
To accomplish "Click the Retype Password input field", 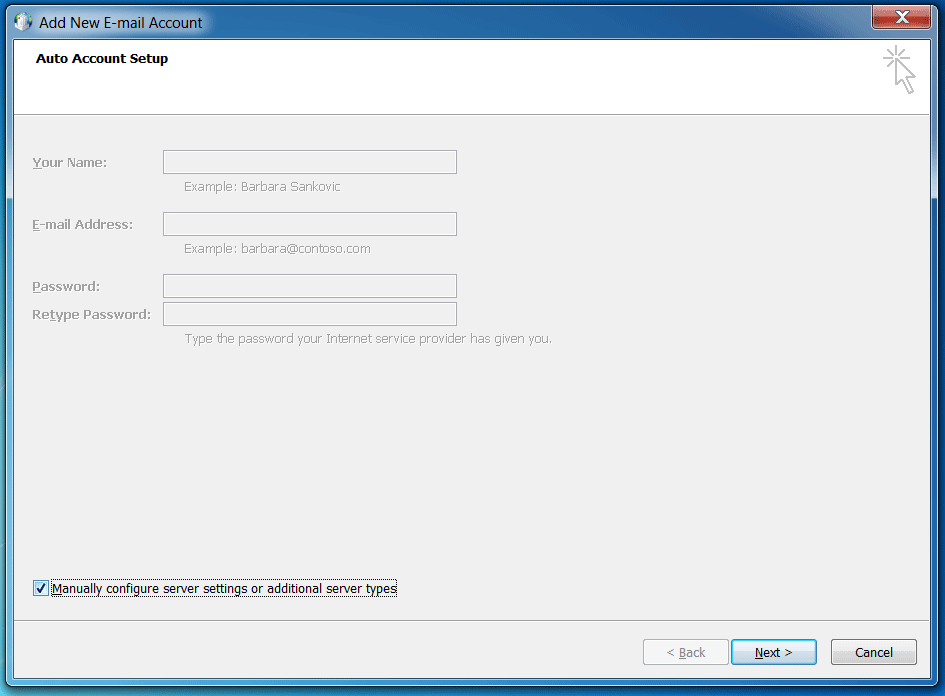I will tap(310, 314).
